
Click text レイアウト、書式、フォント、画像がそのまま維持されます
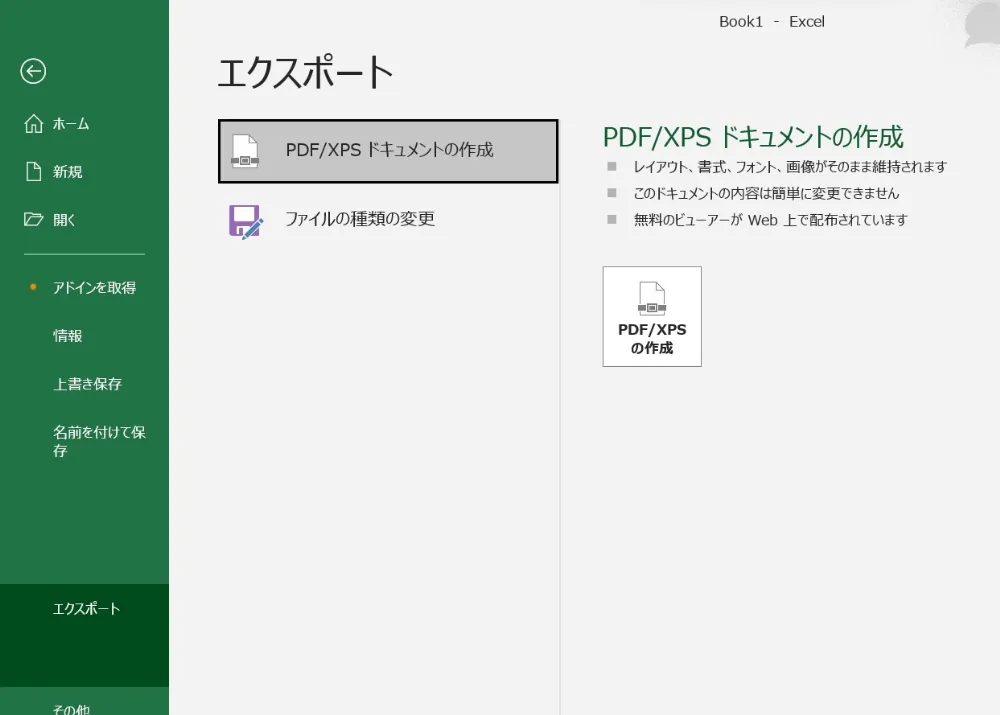[x=790, y=167]
